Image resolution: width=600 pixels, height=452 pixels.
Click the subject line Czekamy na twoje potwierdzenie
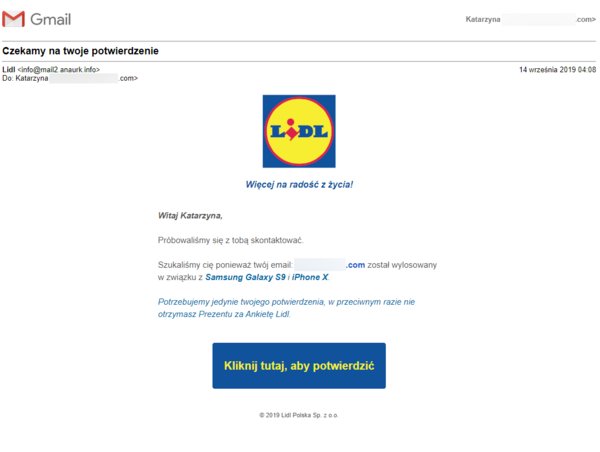(x=80, y=51)
